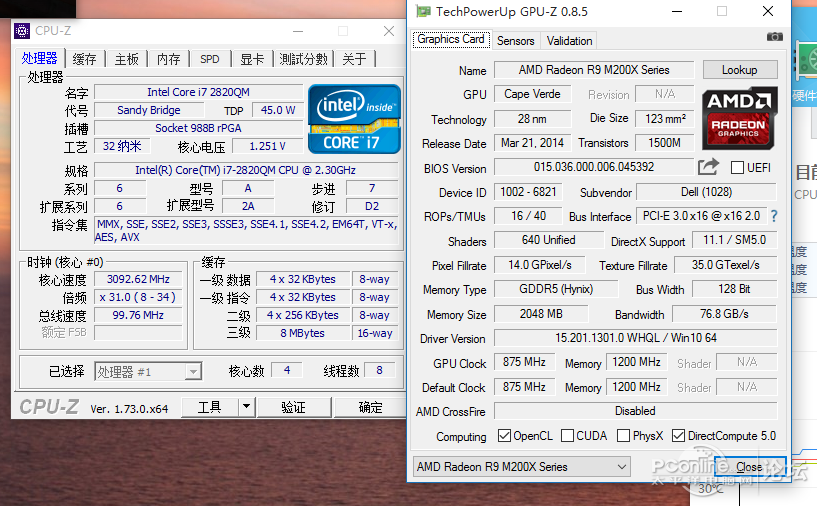Click the Device ID value 1002 - 6821

(x=528, y=192)
